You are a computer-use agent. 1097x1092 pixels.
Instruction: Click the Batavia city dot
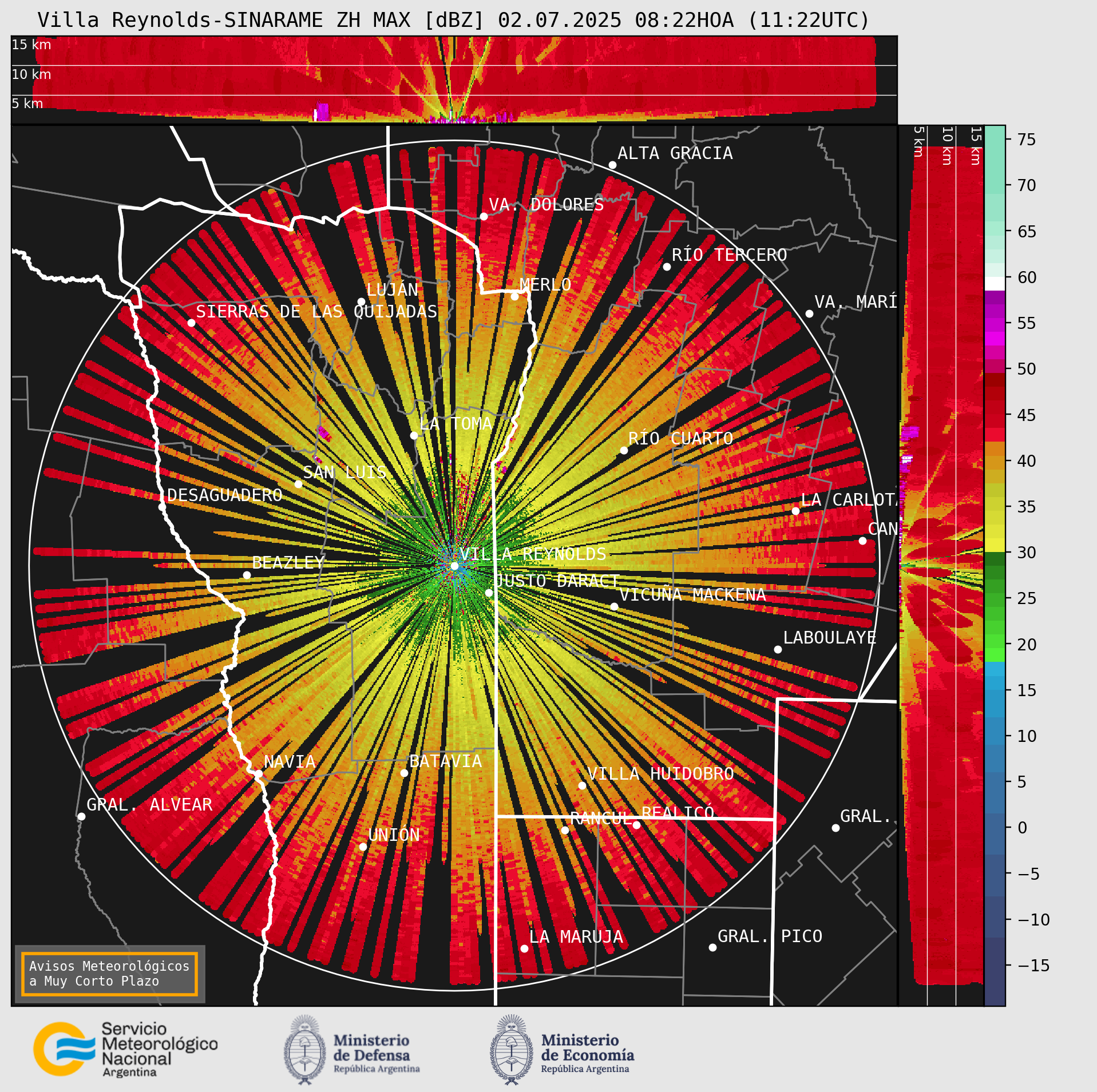coord(404,773)
